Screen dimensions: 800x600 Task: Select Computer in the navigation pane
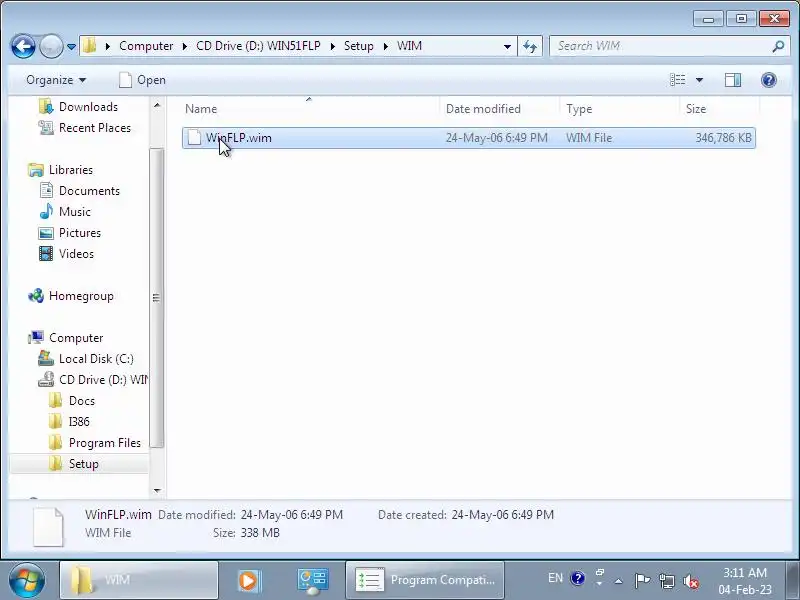pyautogui.click(x=66, y=338)
